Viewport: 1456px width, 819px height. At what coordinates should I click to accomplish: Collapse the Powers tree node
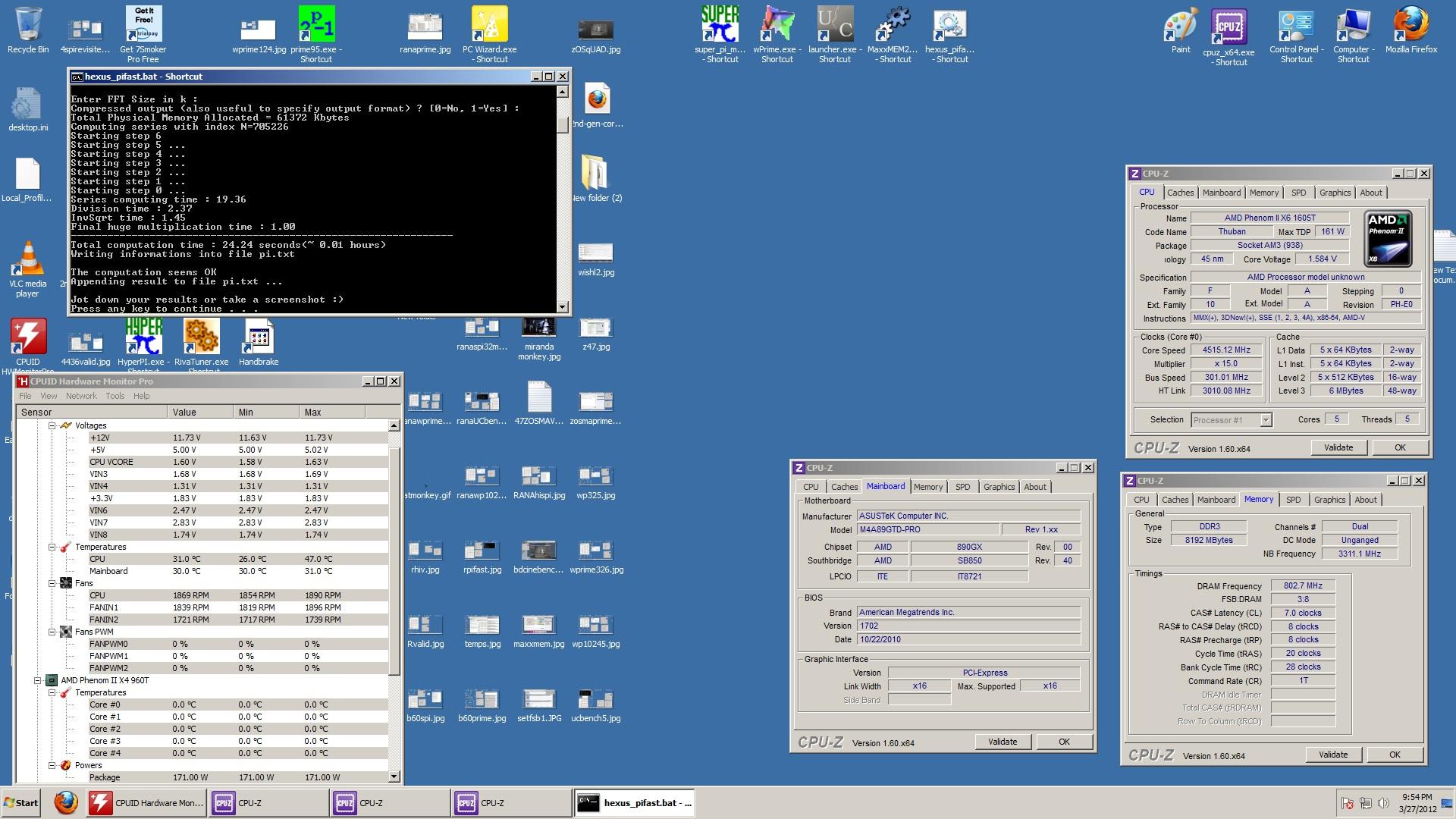point(52,765)
